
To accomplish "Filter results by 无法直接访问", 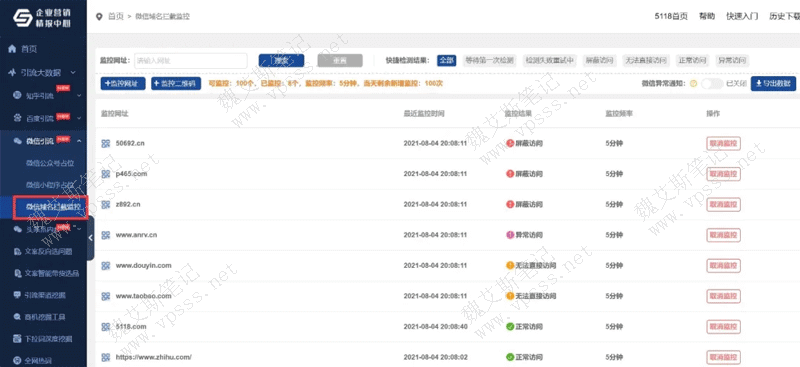I will pos(646,60).
